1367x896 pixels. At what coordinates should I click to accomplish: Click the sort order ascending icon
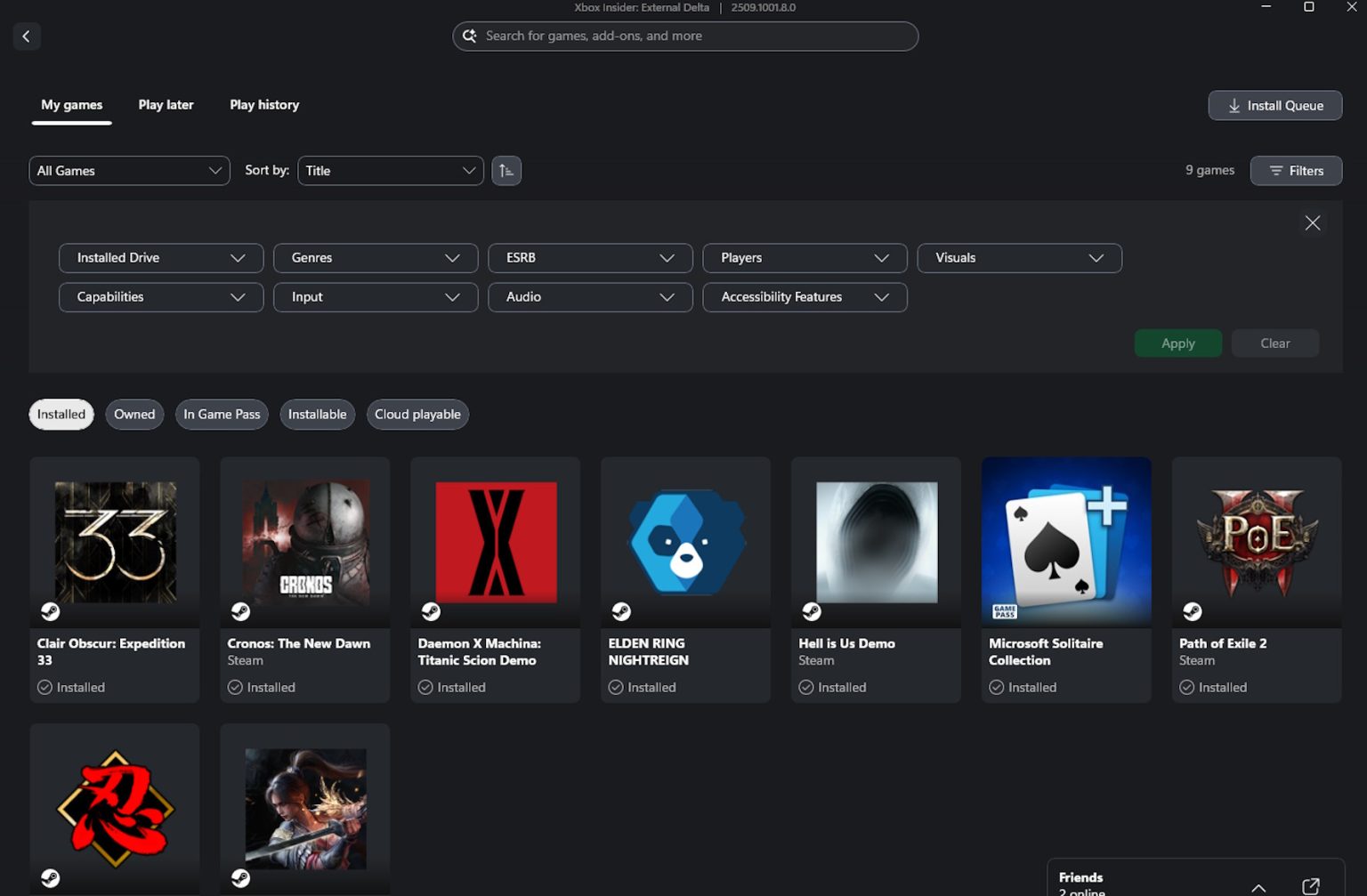coord(506,170)
